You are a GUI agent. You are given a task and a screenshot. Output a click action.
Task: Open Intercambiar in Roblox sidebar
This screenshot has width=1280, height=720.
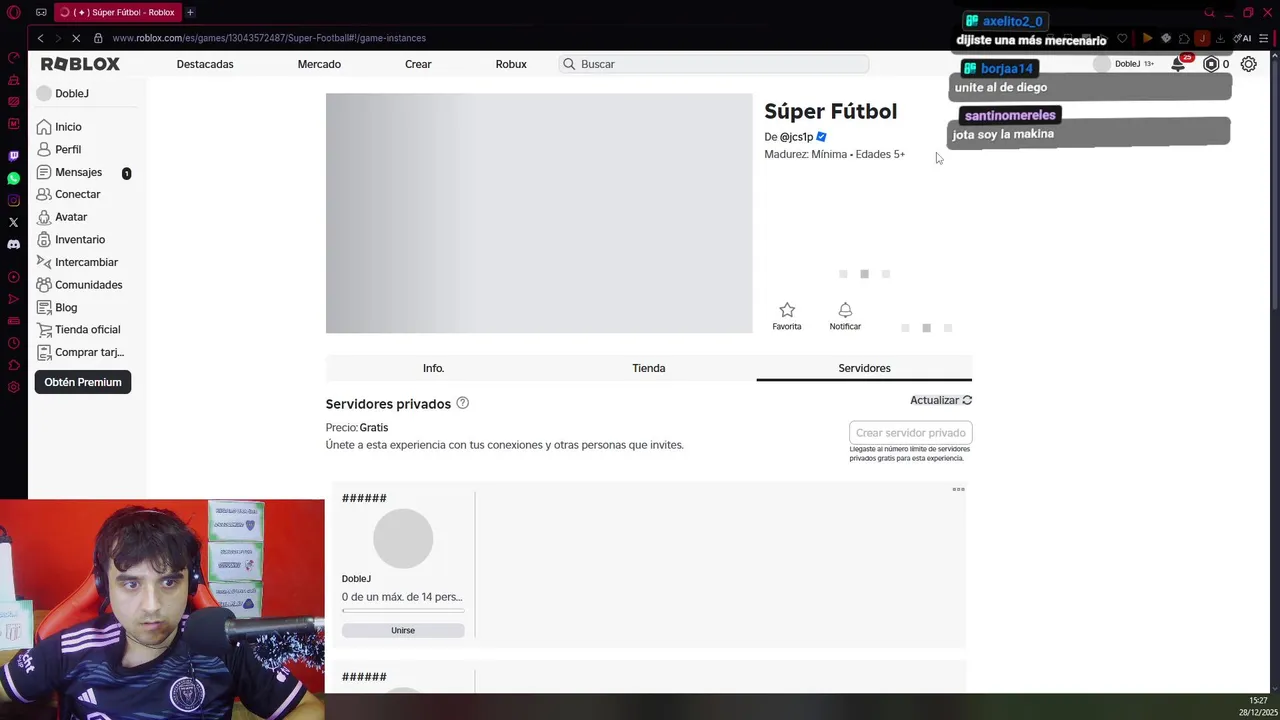(x=77, y=262)
